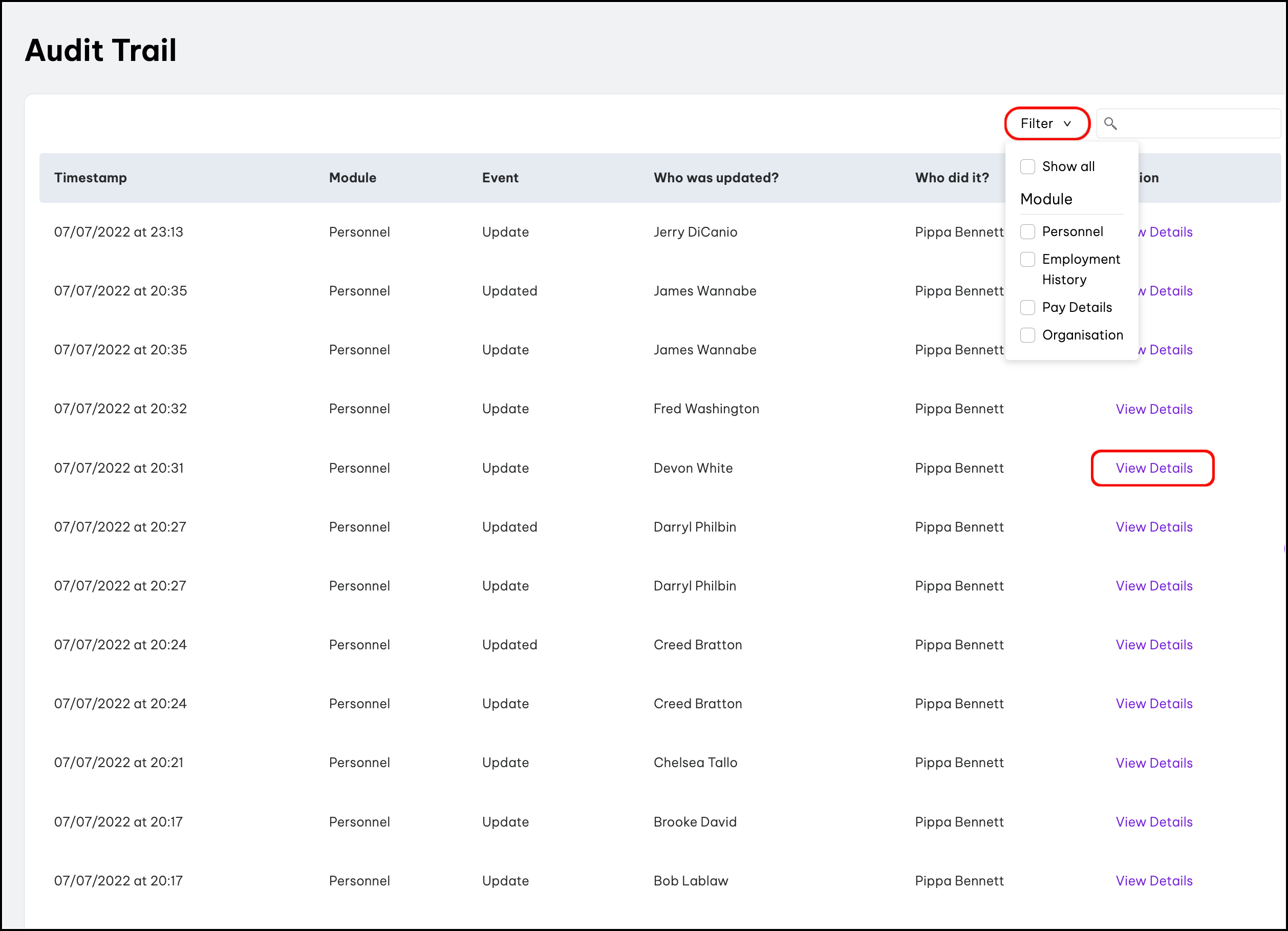Screen dimensions: 1288x931
Task: Open details for Creed Bratton Updated row
Action: 1153,645
